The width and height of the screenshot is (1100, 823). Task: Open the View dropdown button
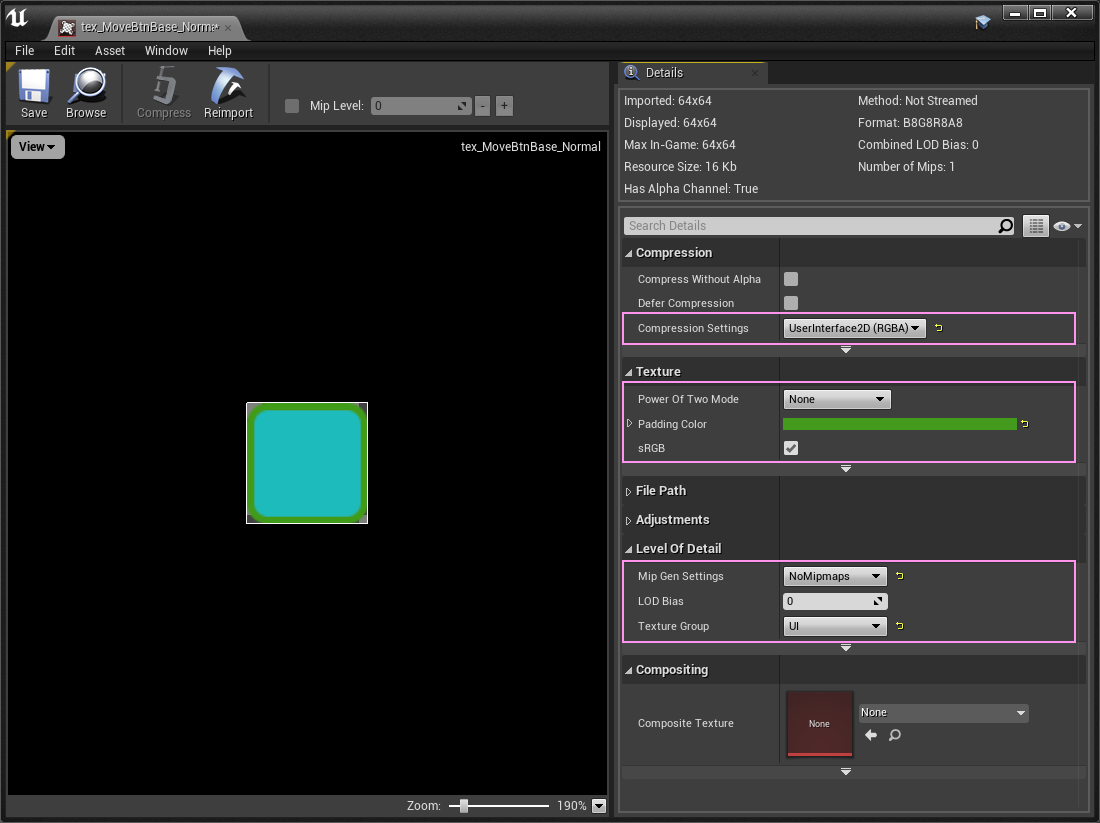(37, 147)
